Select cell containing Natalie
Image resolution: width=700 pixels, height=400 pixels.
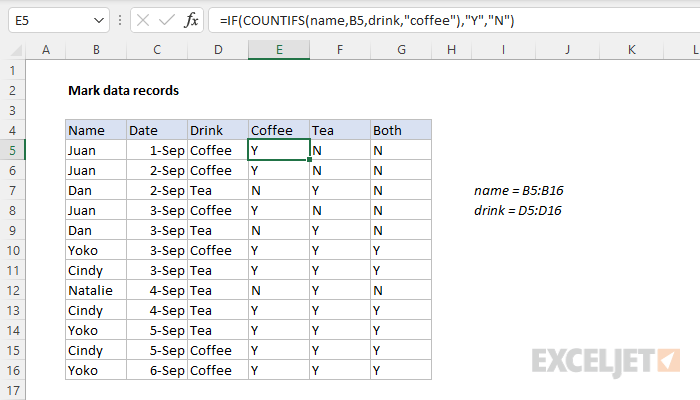tap(96, 290)
